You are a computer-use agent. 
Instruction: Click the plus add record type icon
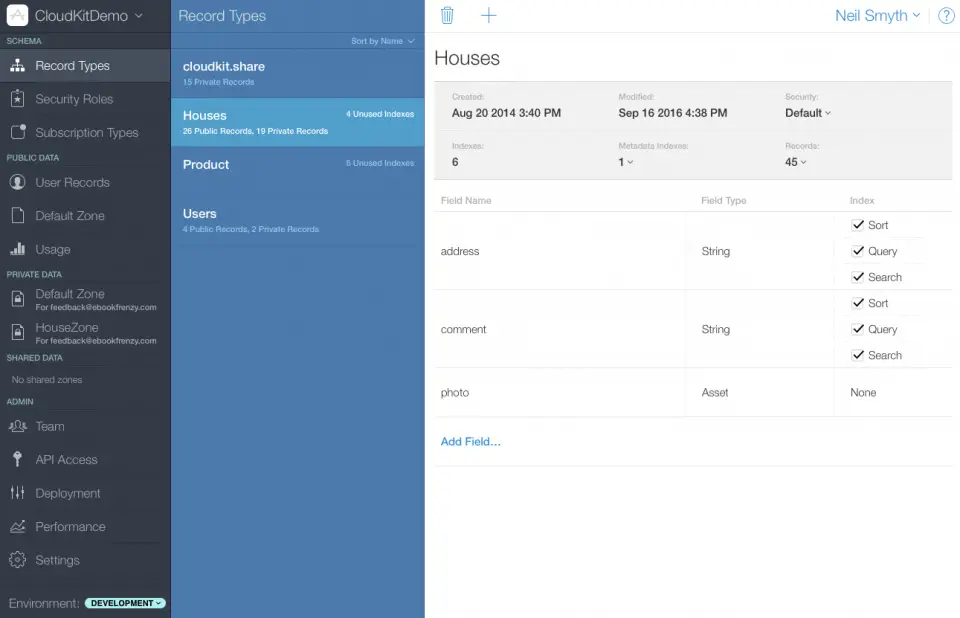coord(488,15)
